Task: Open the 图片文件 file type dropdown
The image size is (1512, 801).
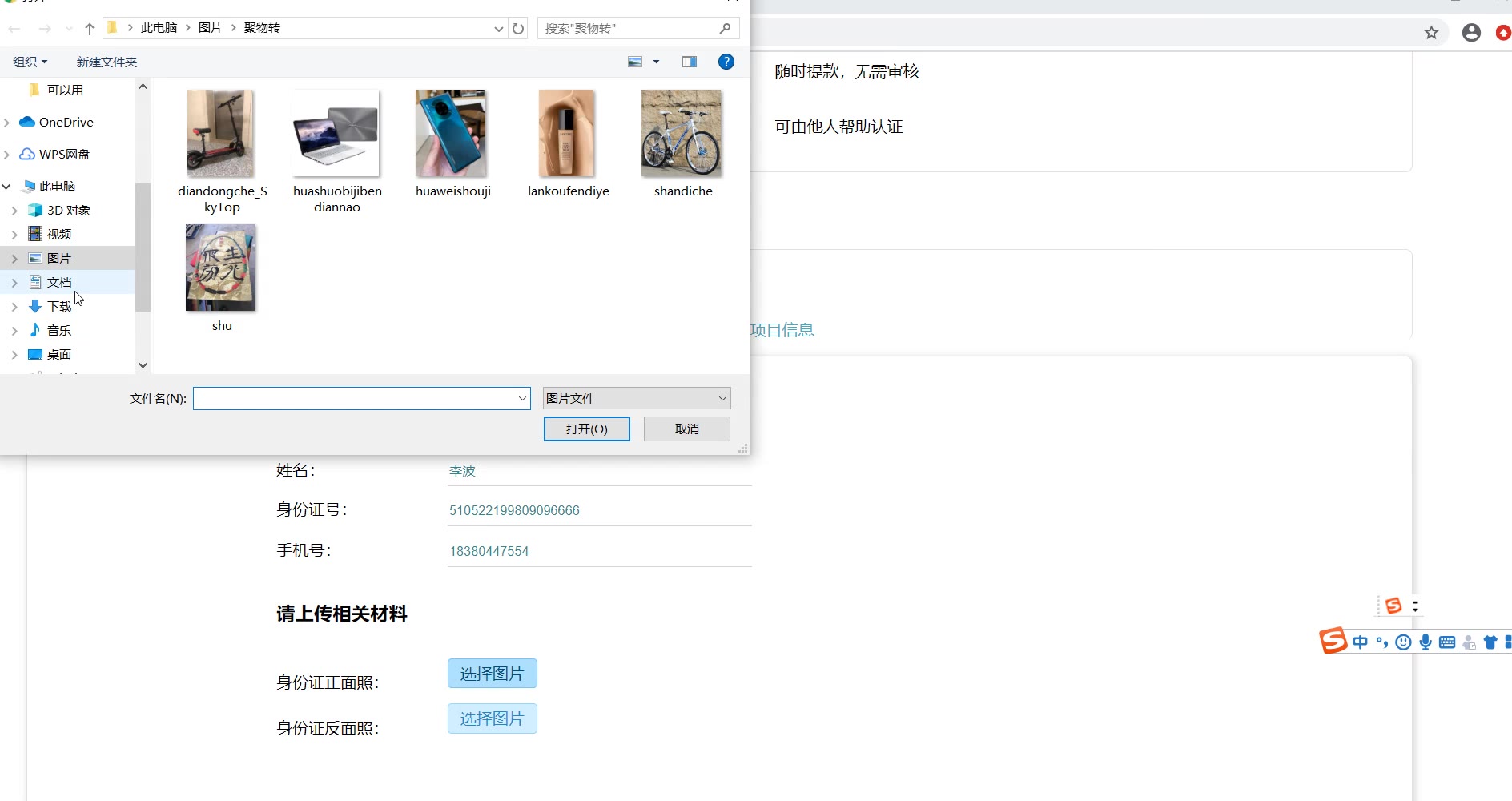Action: (637, 398)
